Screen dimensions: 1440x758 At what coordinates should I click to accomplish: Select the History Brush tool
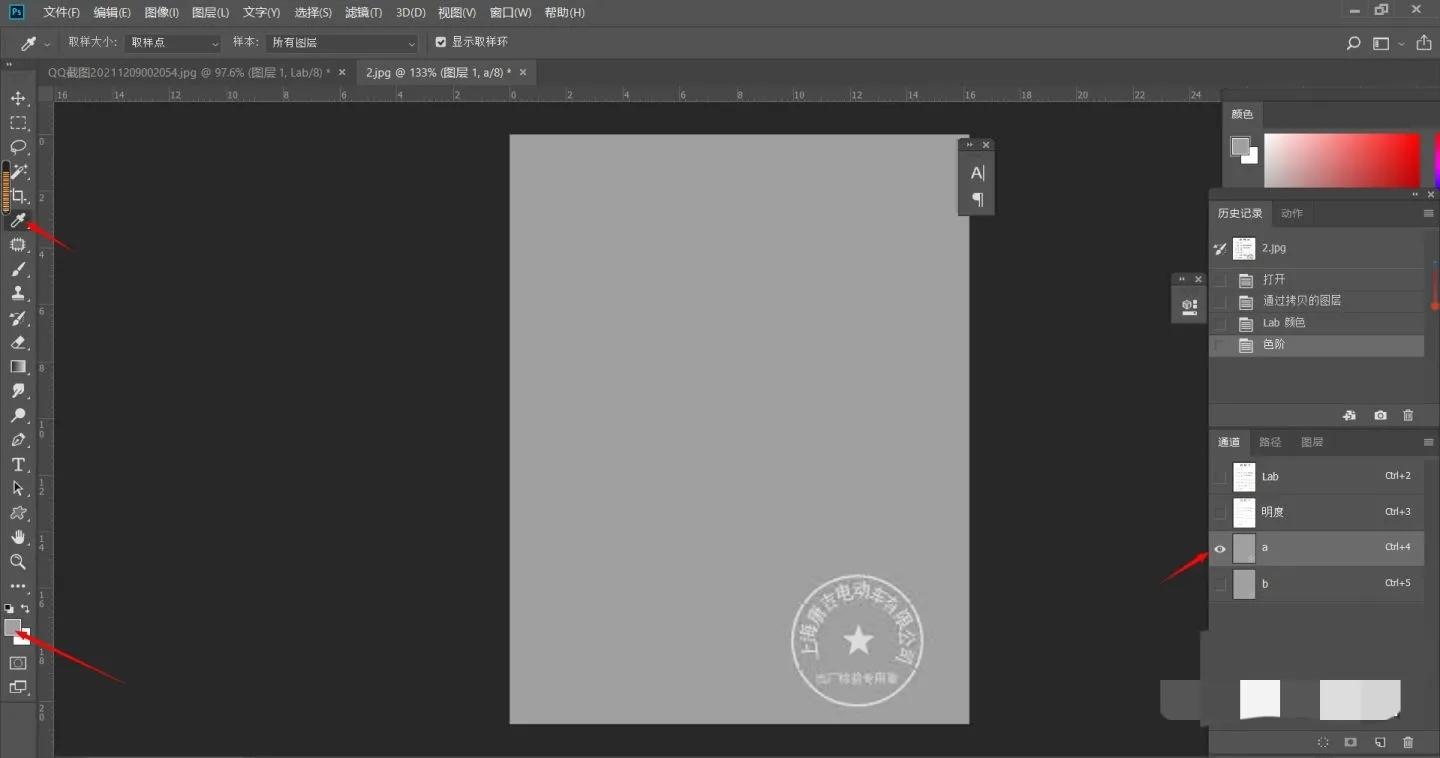click(18, 318)
